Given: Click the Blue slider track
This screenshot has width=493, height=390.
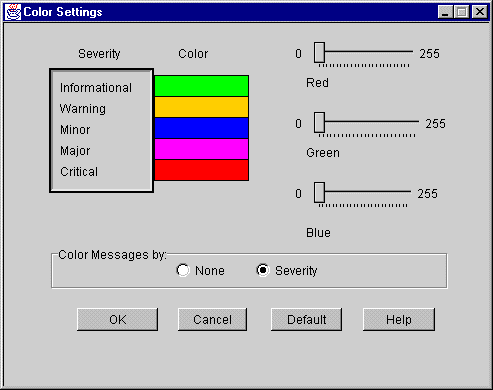Looking at the screenshot, I should [x=368, y=192].
